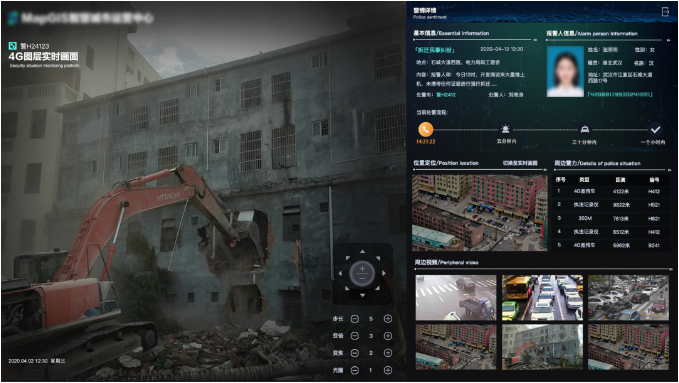Click the checkmark completed stage icon
The height and width of the screenshot is (383, 679).
655,129
